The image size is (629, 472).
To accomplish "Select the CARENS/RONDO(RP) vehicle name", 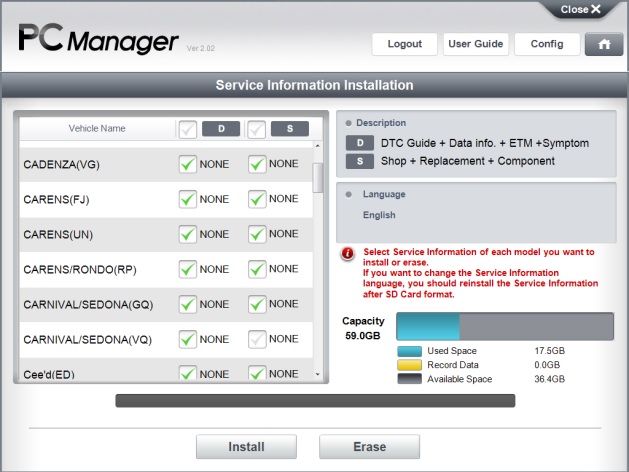I will point(80,269).
